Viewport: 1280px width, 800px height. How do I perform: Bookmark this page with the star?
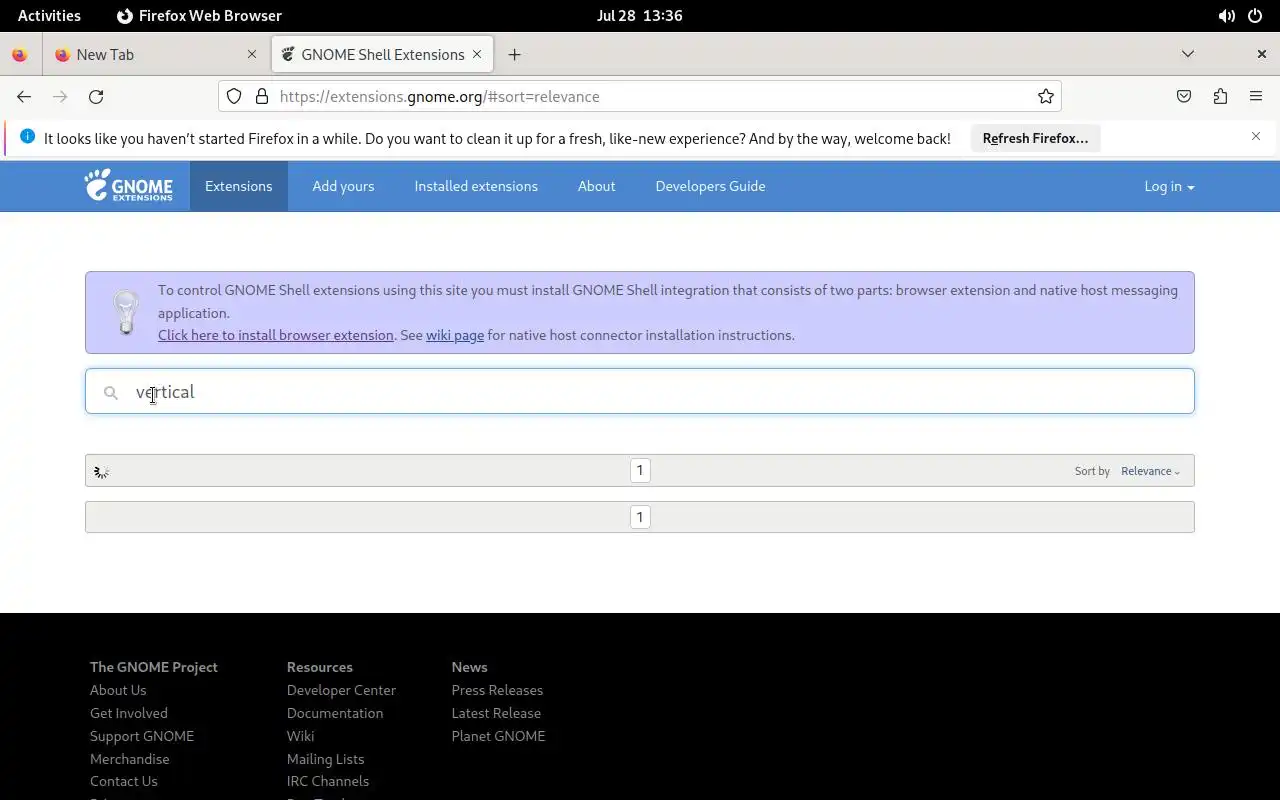[x=1046, y=96]
